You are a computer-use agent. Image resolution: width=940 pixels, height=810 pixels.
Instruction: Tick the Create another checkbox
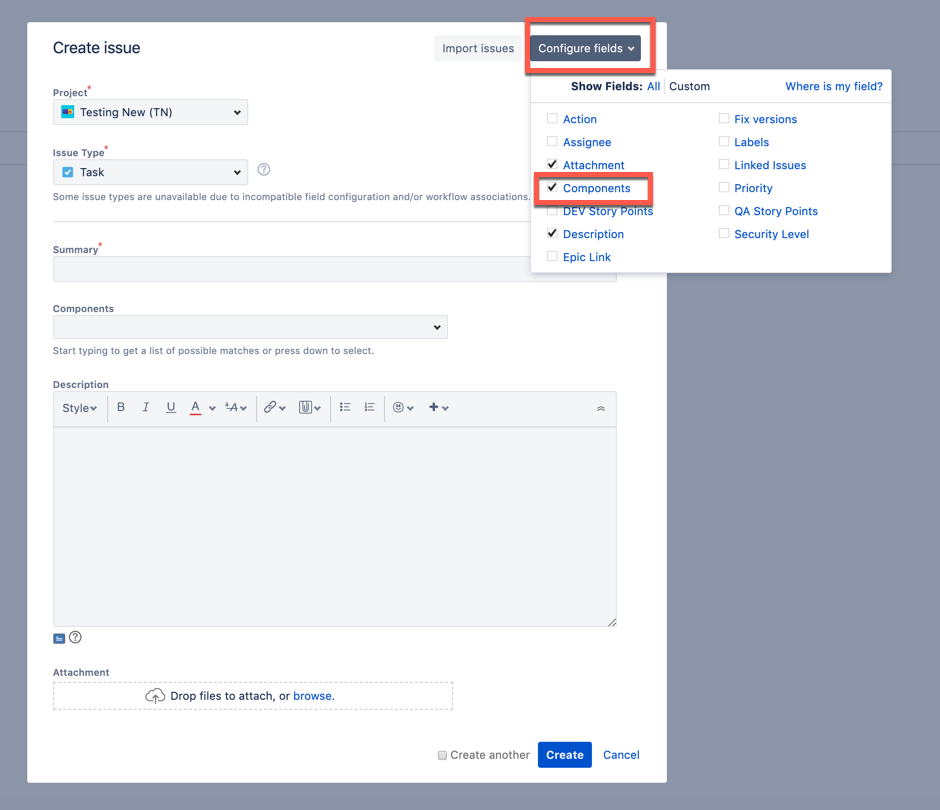coord(442,755)
